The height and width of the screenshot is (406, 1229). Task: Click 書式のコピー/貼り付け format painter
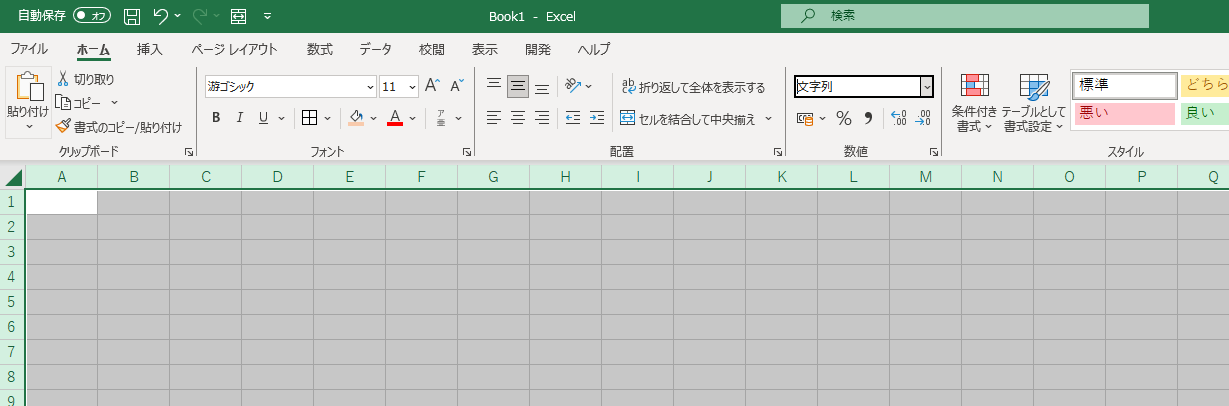119,127
